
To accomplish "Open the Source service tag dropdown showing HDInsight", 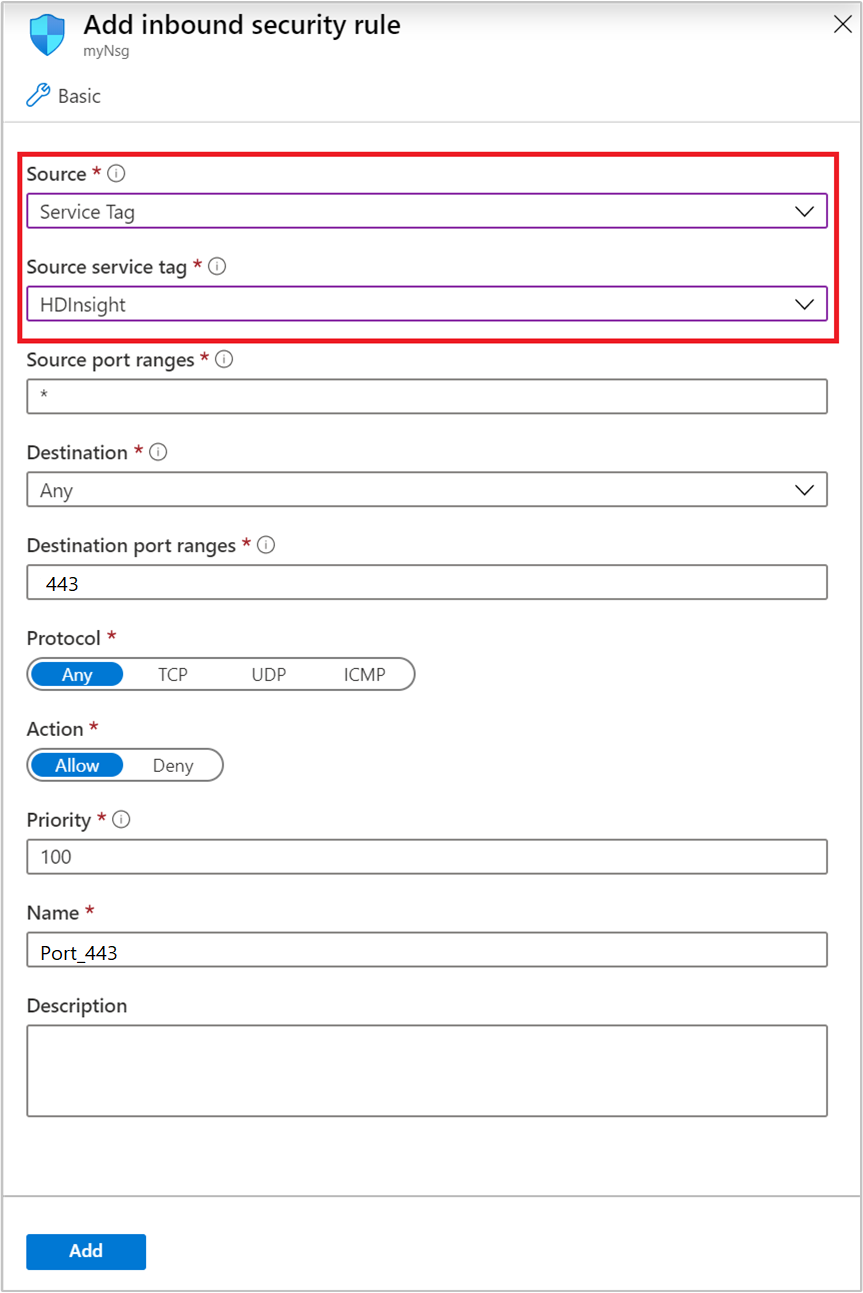I will click(426, 304).
